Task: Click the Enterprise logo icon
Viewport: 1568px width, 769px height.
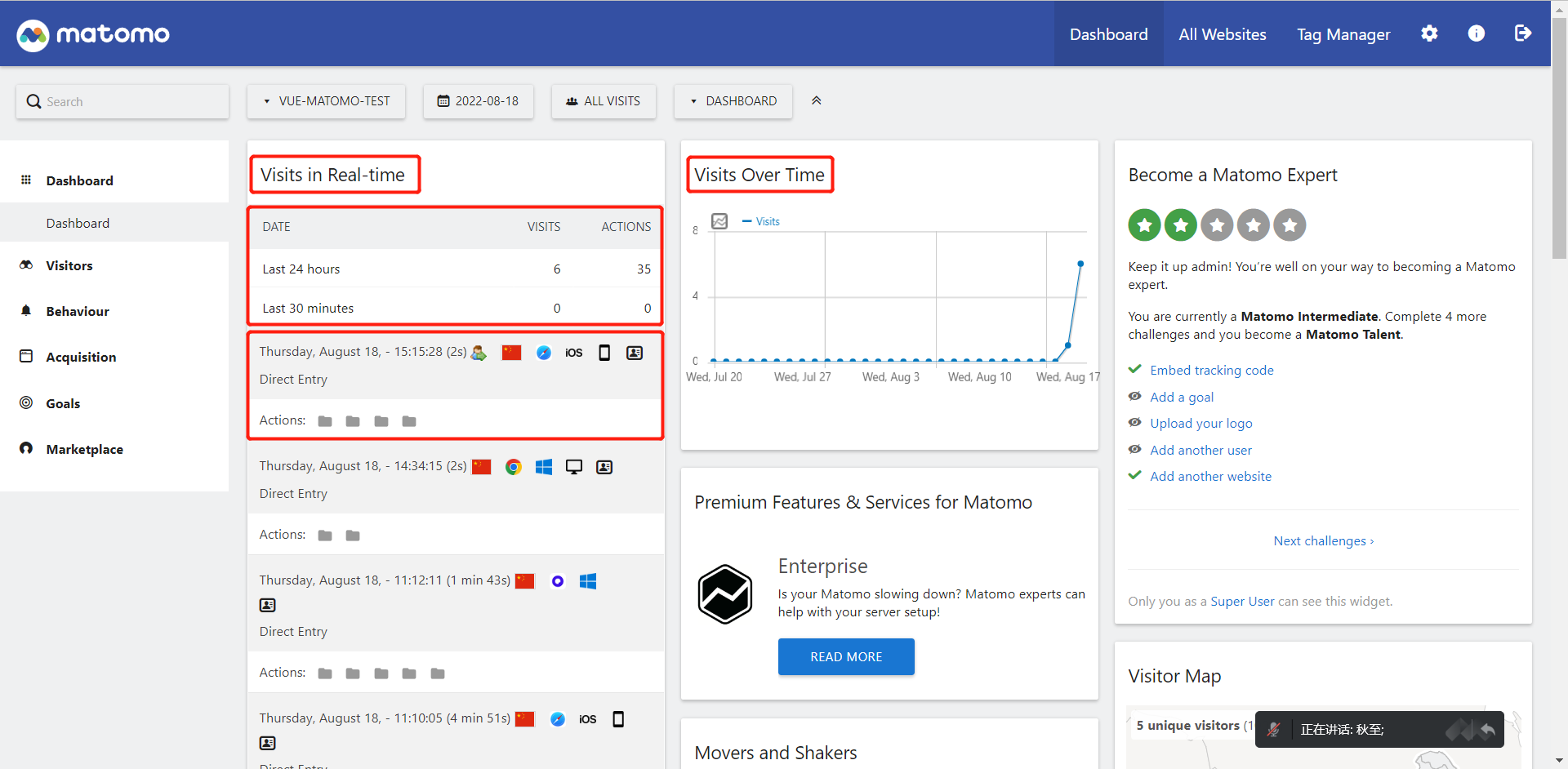Action: tap(724, 594)
